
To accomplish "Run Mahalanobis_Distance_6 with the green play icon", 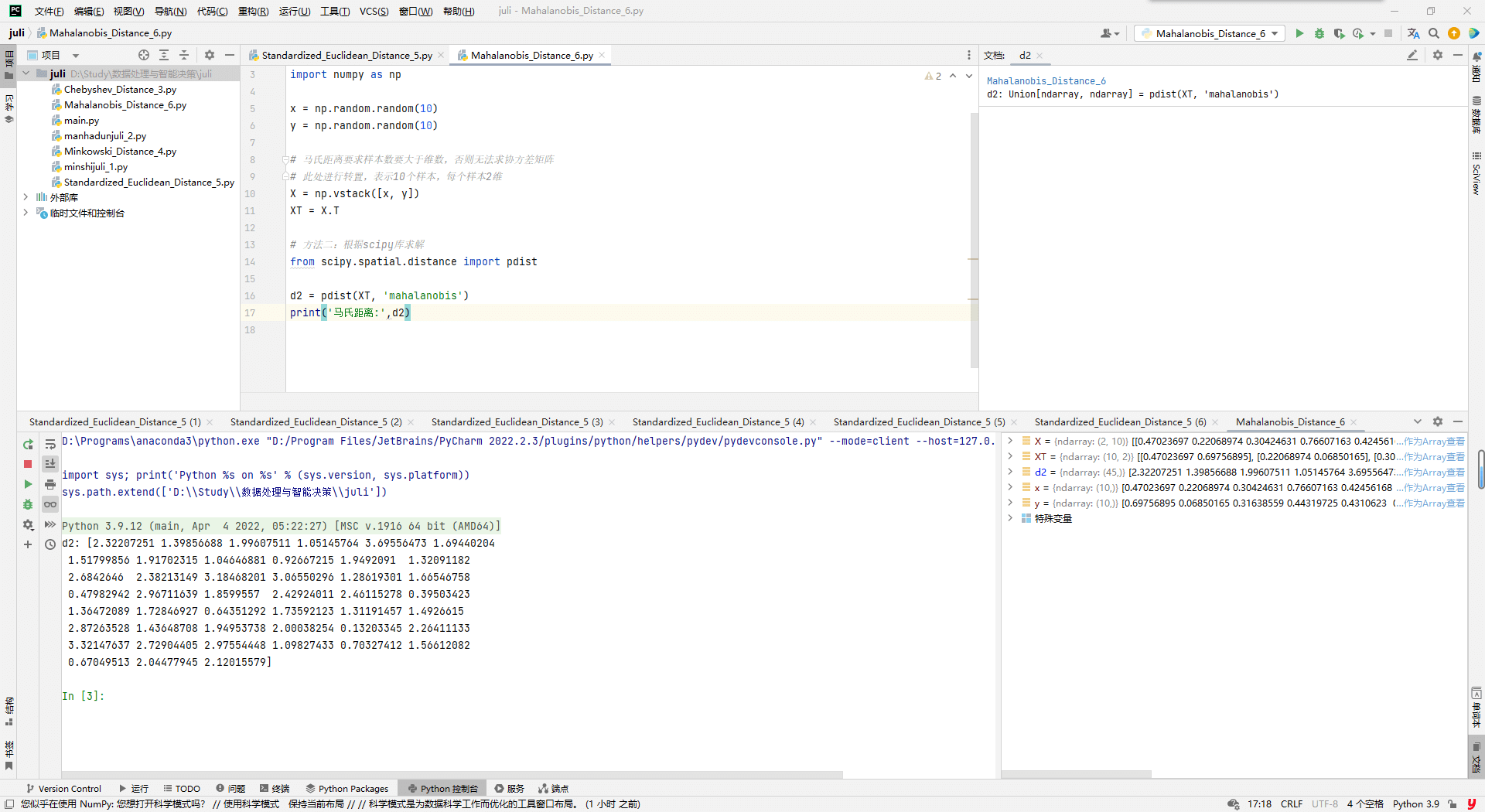I will (1299, 33).
